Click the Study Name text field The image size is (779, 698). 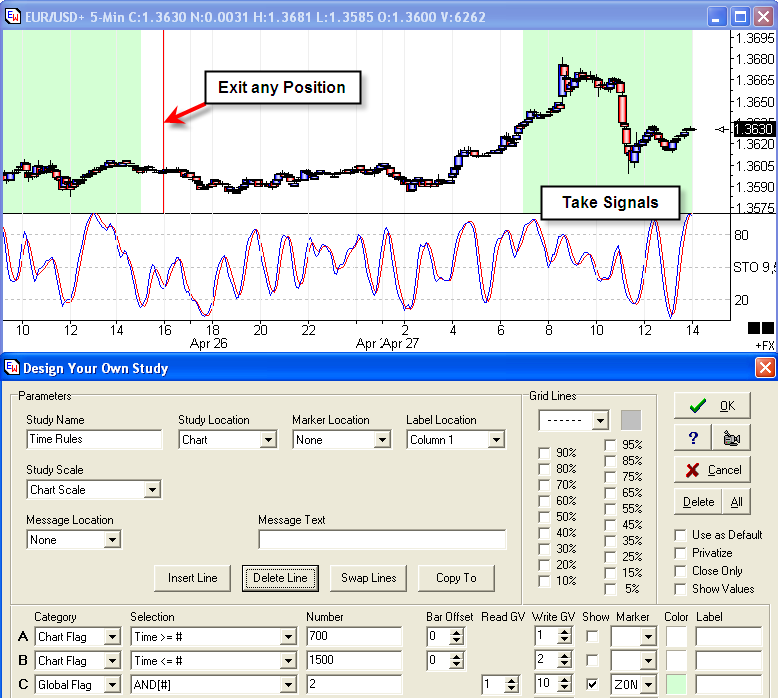point(94,439)
